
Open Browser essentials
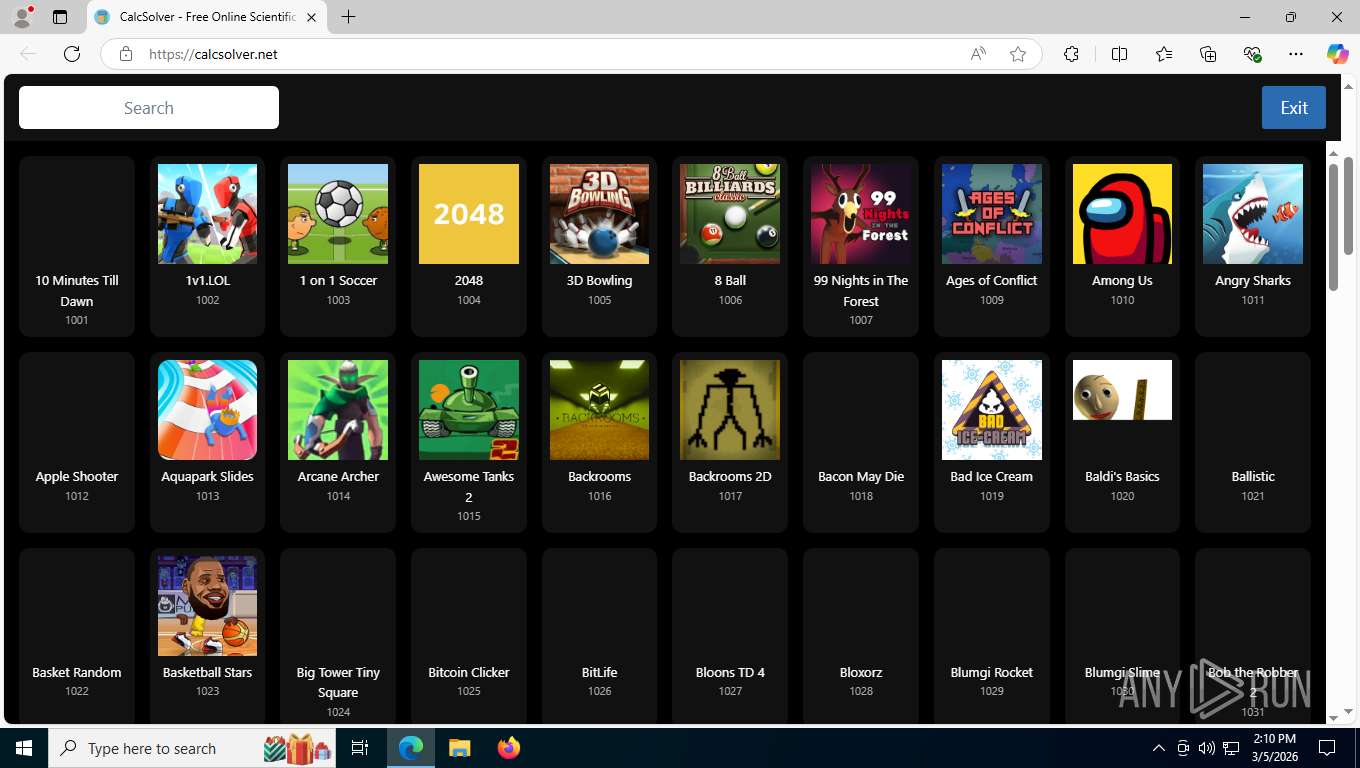point(1252,54)
